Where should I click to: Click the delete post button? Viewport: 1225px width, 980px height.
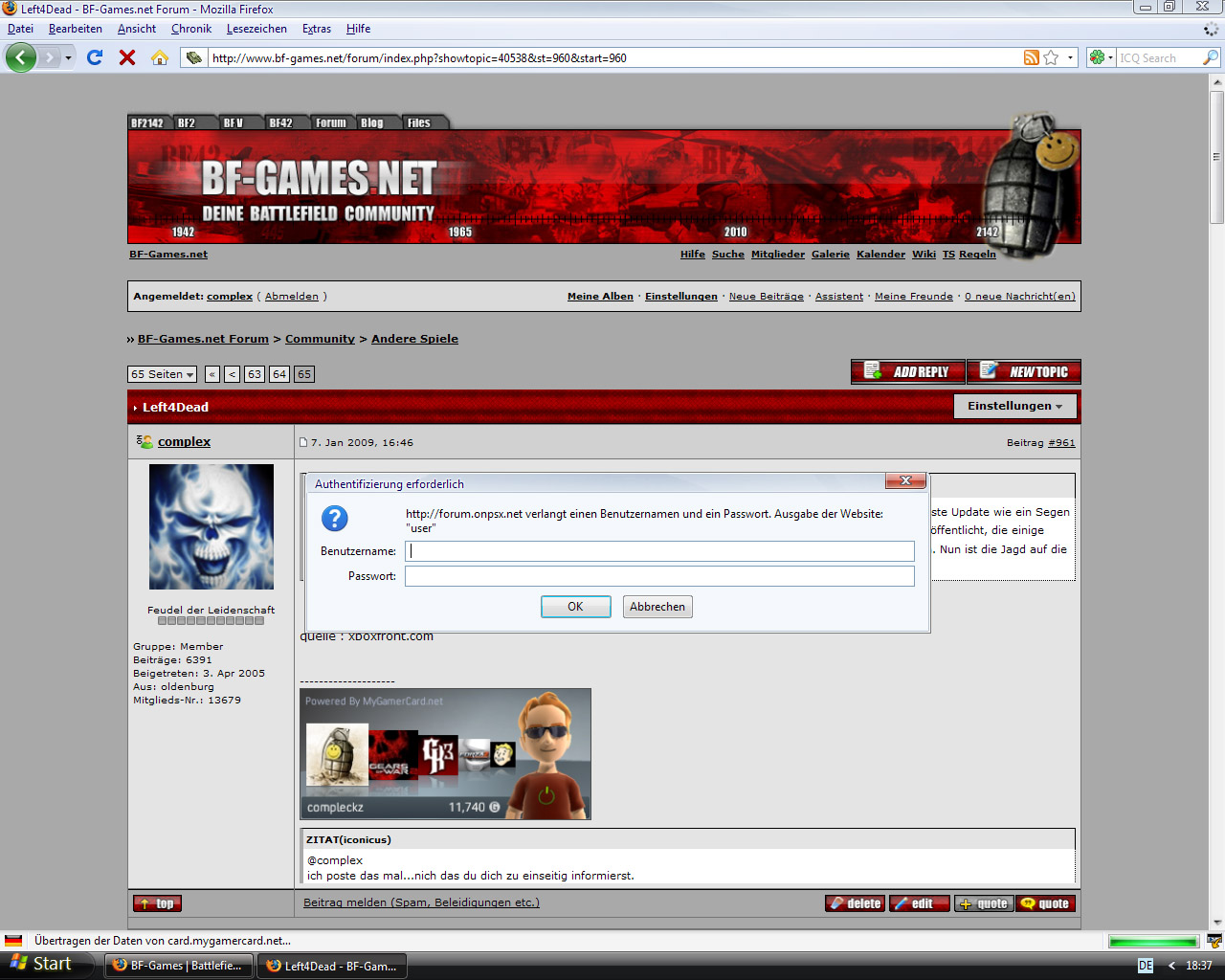click(855, 903)
